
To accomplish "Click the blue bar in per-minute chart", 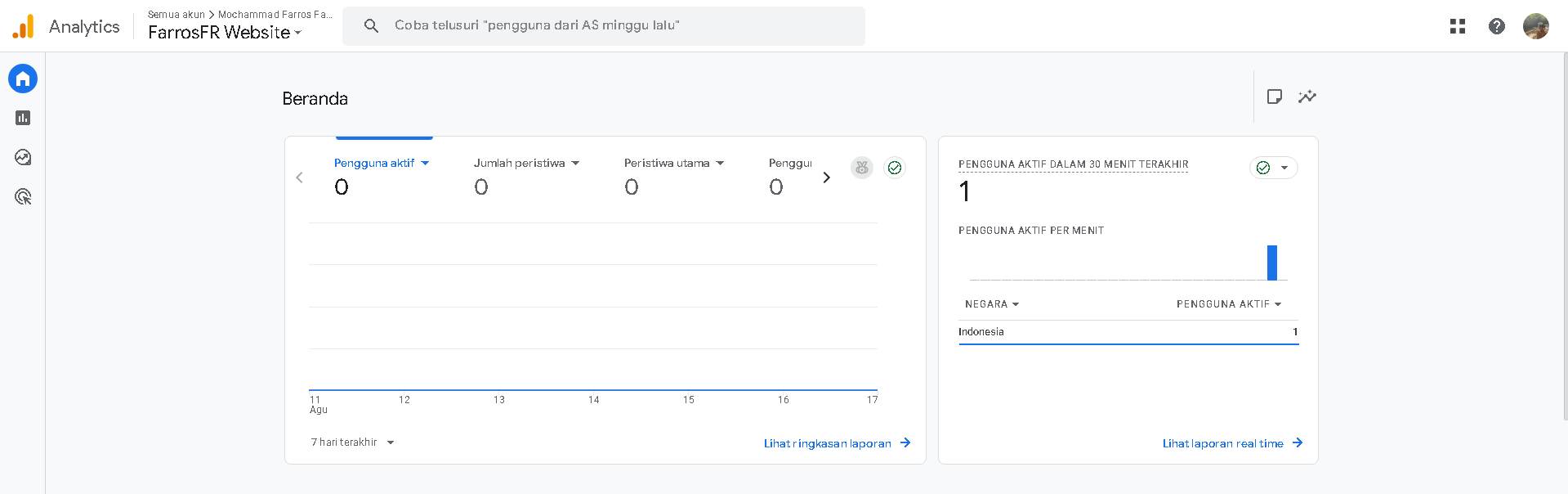I will [1272, 263].
